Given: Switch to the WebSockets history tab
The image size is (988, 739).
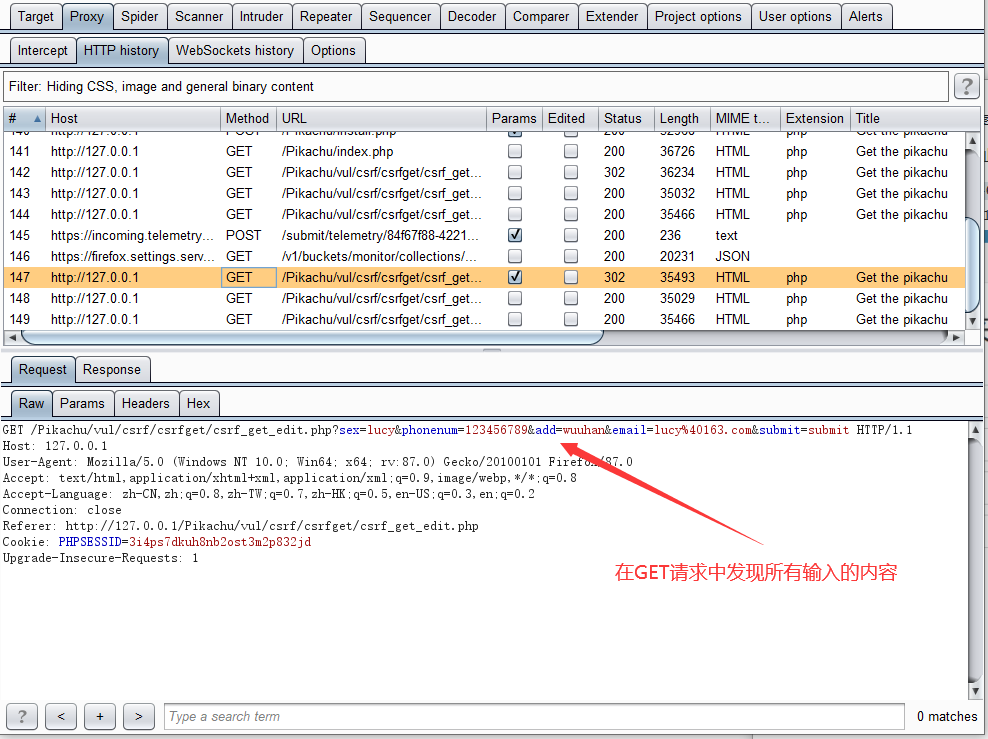Looking at the screenshot, I should point(235,50).
